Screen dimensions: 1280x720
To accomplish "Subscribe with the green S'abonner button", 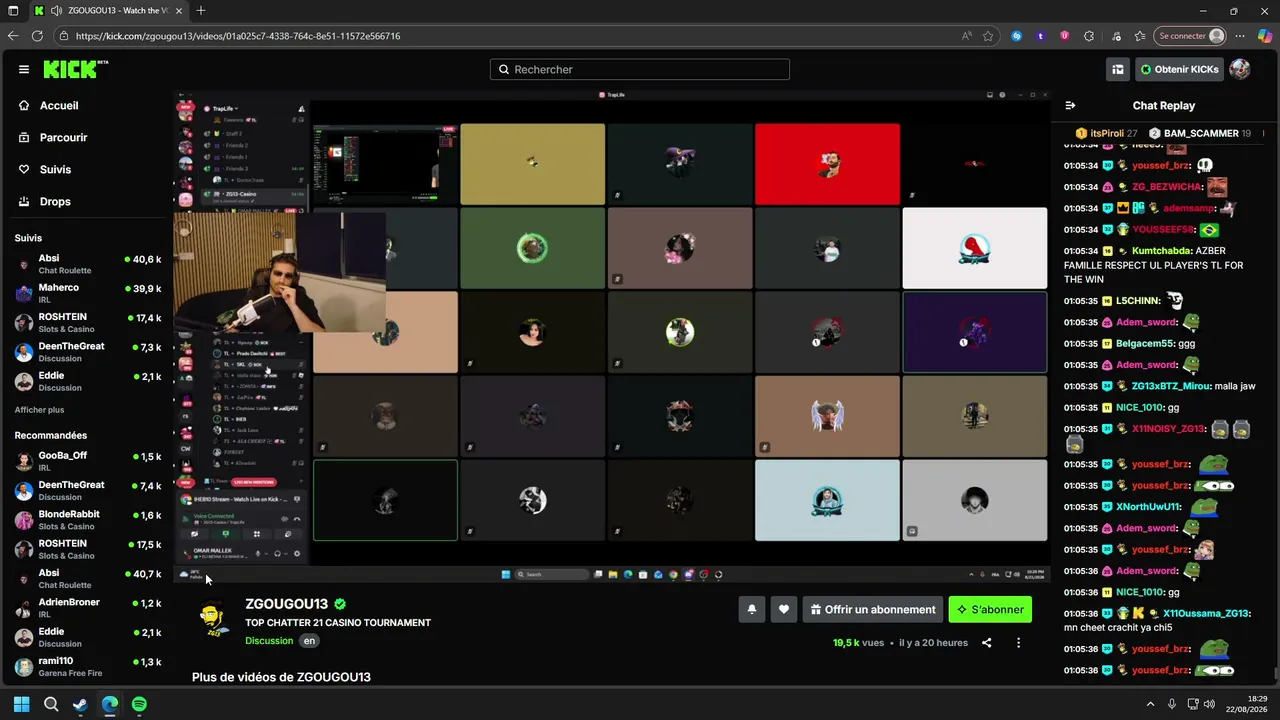I will pos(990,609).
